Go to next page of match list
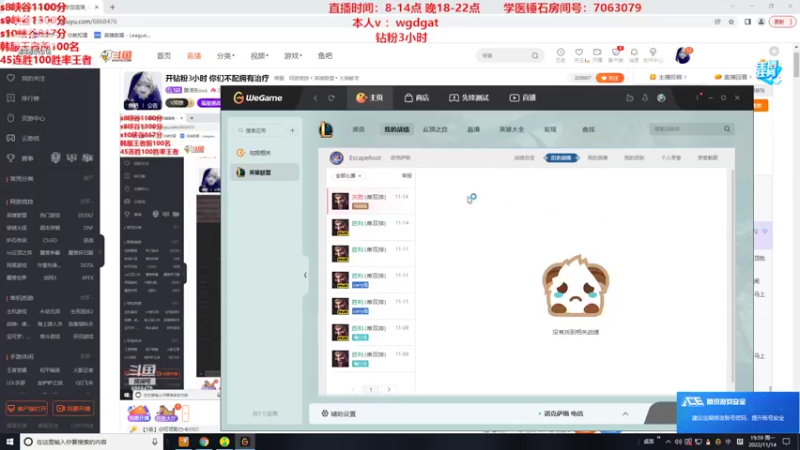The image size is (800, 450). click(389, 389)
